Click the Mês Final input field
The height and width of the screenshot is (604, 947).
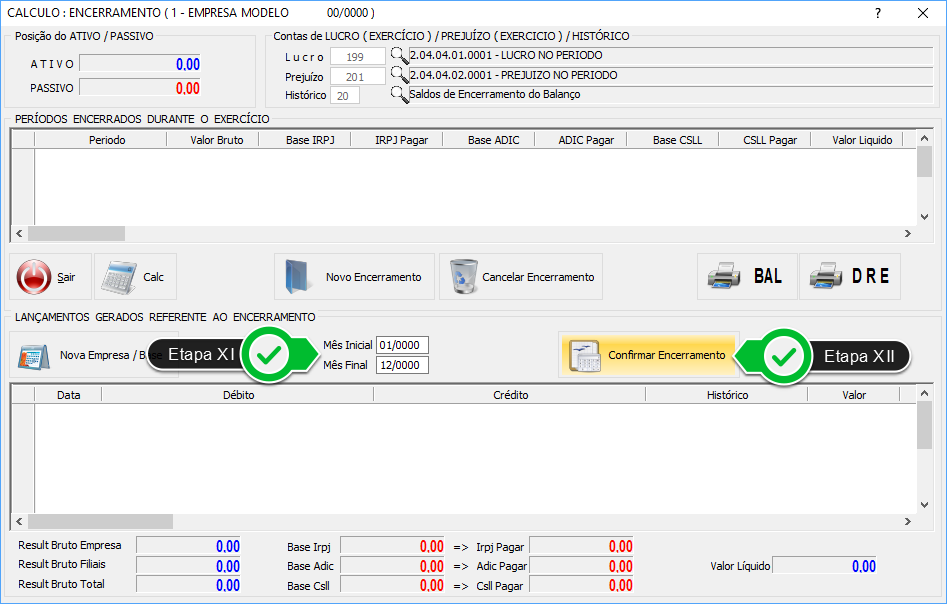point(402,365)
